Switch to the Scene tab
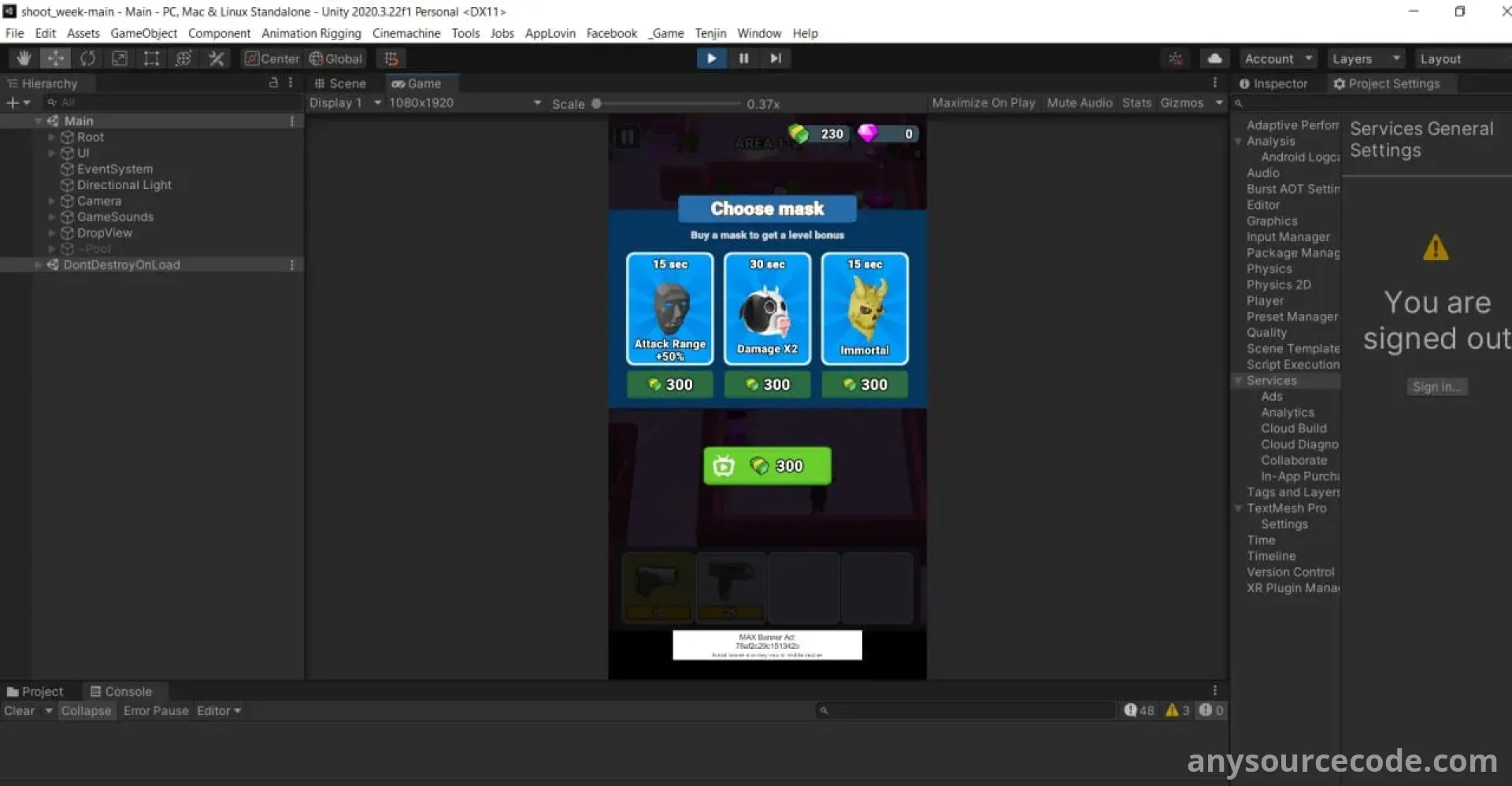Image resolution: width=1512 pixels, height=786 pixels. [x=340, y=83]
